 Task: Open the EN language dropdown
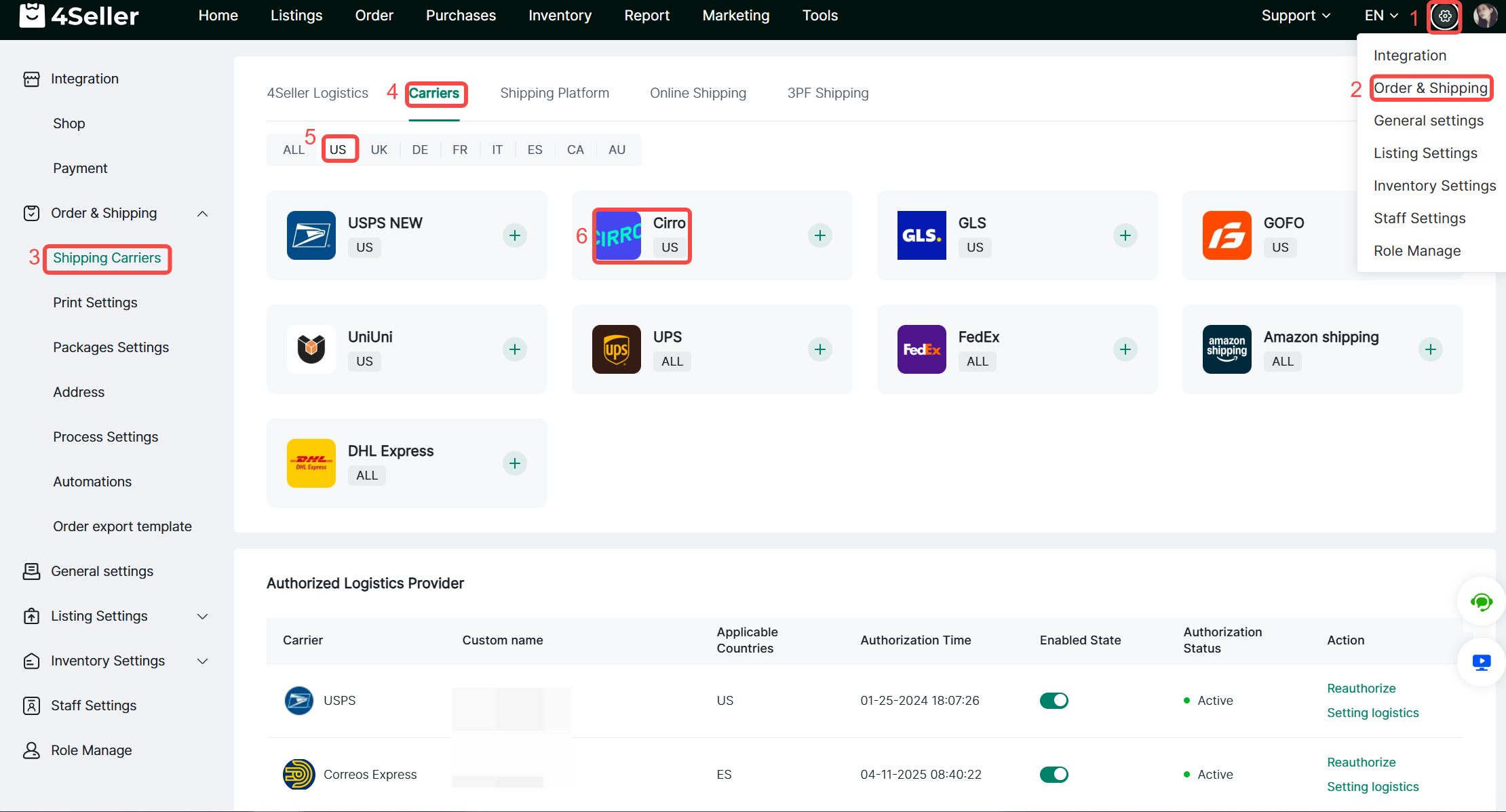1380,16
